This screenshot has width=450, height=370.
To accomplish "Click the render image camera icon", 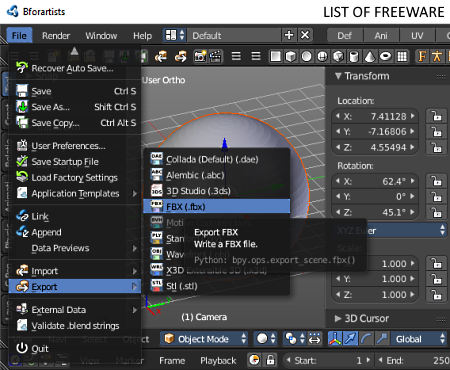I will (x=200, y=57).
